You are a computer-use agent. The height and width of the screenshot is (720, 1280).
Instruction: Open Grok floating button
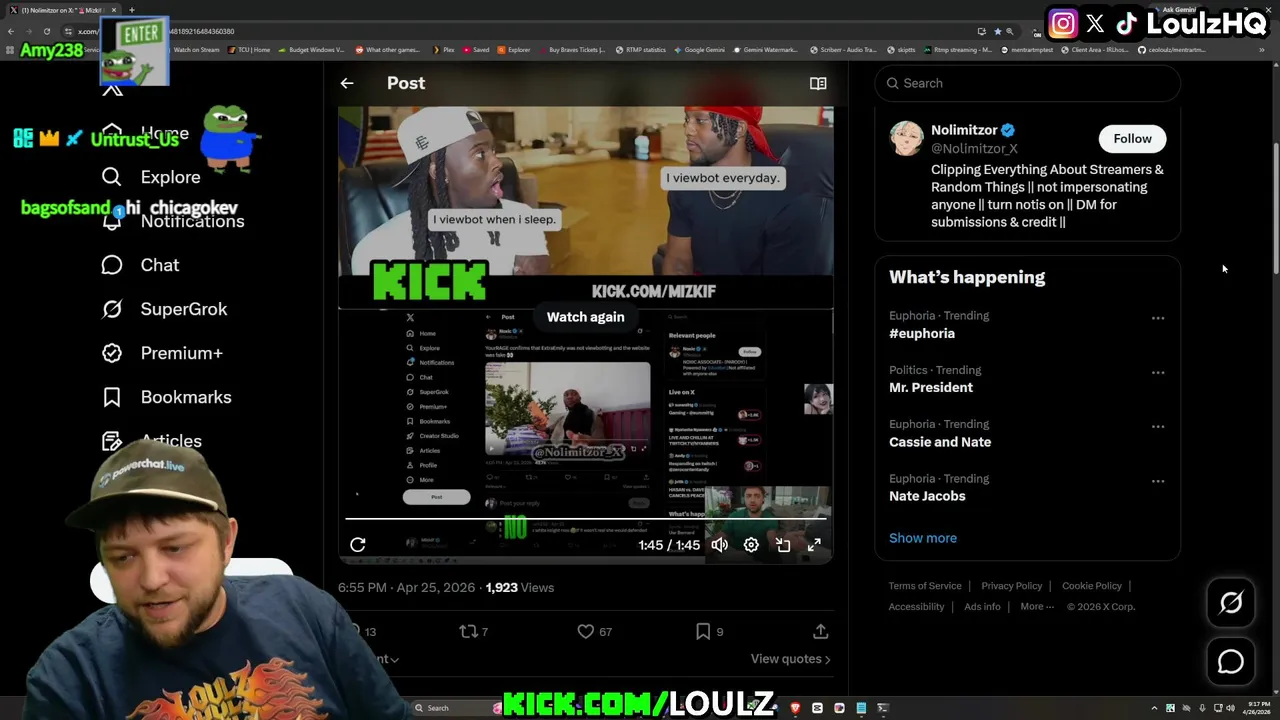coord(1231,602)
